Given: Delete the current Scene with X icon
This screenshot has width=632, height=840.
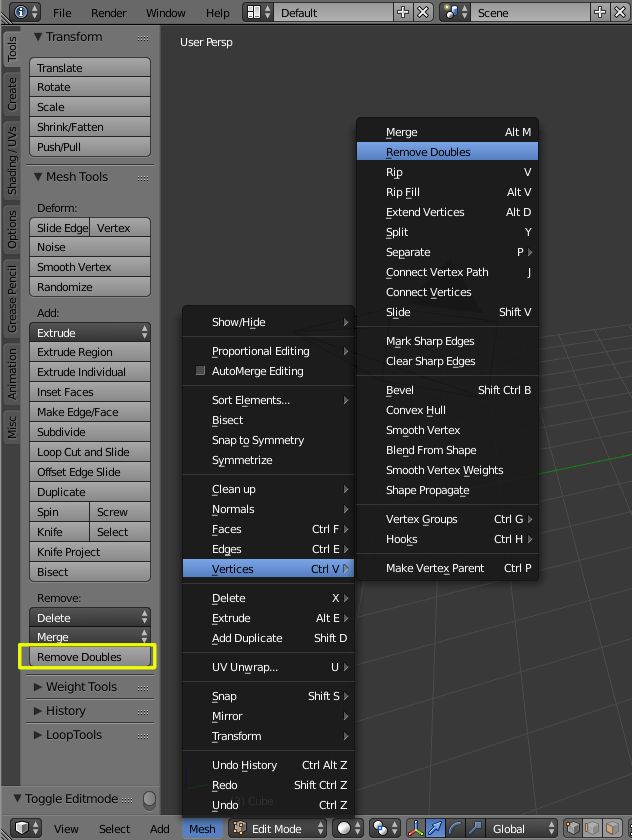Looking at the screenshot, I should click(620, 12).
